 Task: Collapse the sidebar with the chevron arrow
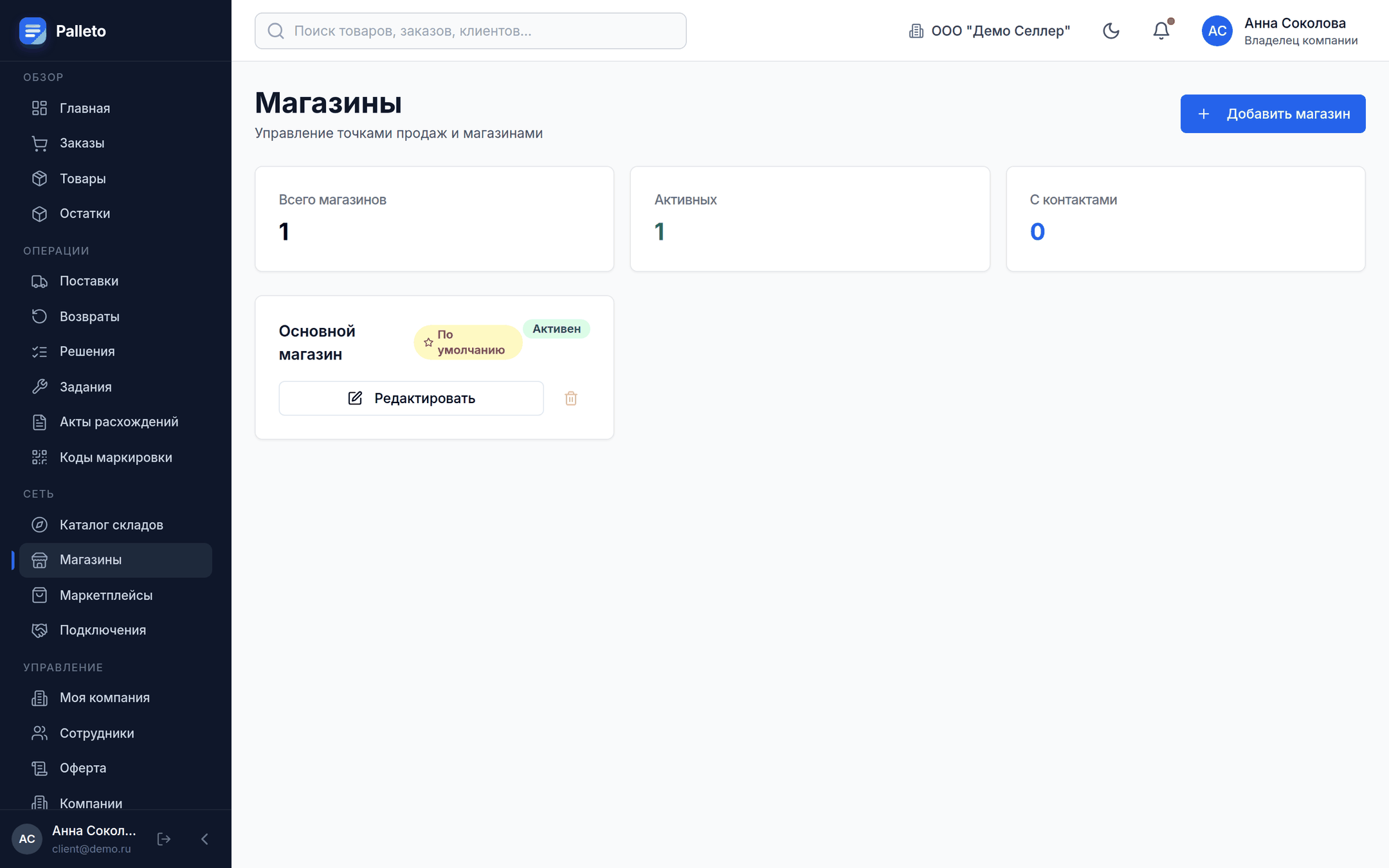pyautogui.click(x=204, y=838)
